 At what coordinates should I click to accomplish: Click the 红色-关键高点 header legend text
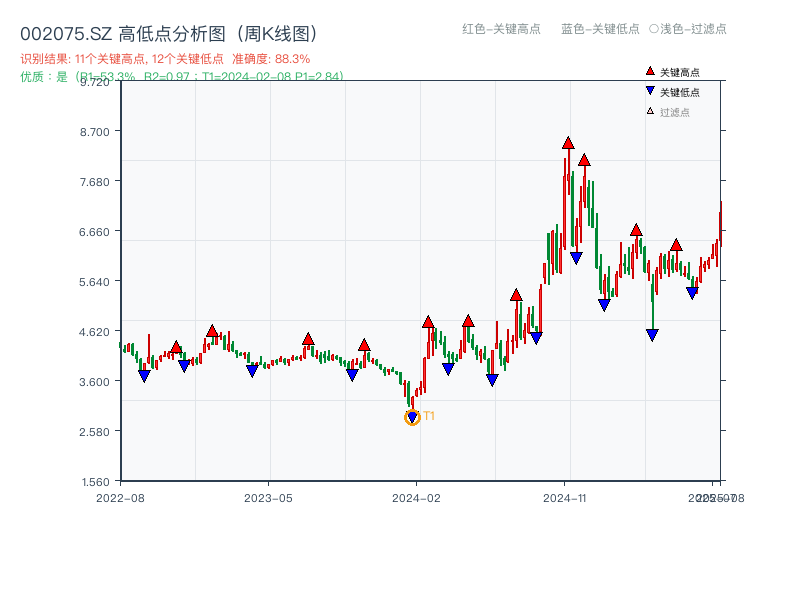[x=501, y=29]
